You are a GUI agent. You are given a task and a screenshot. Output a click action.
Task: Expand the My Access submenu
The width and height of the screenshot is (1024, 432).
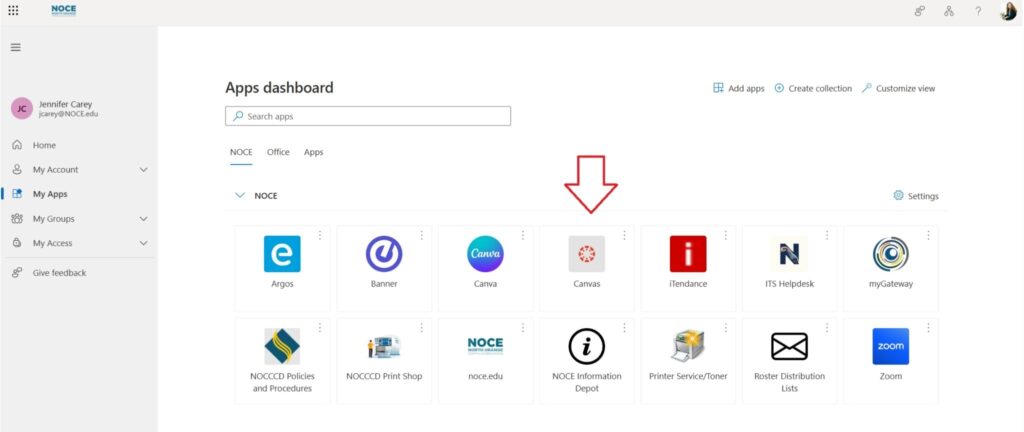click(144, 243)
